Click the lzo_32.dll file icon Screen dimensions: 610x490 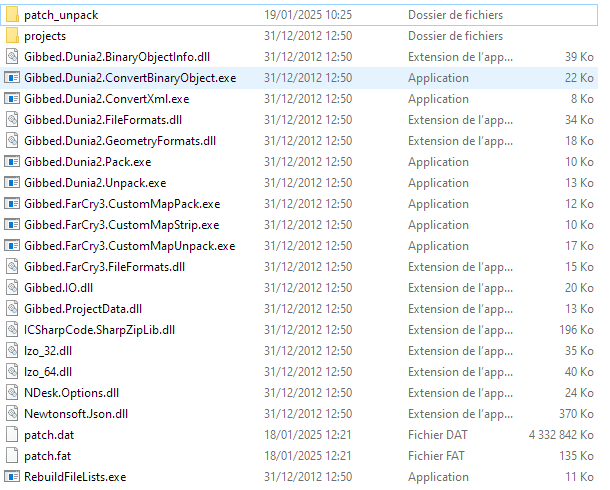click(12, 351)
